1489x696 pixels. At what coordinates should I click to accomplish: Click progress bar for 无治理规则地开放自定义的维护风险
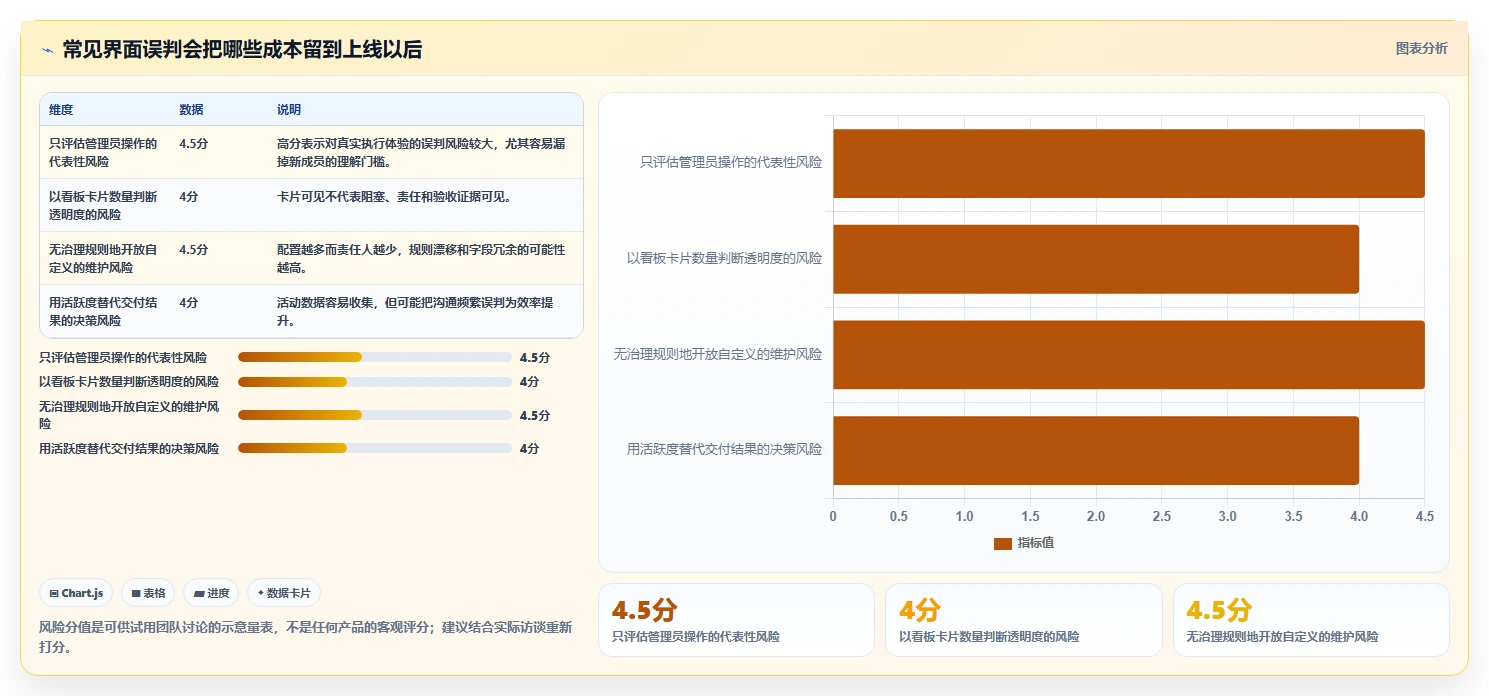point(375,415)
